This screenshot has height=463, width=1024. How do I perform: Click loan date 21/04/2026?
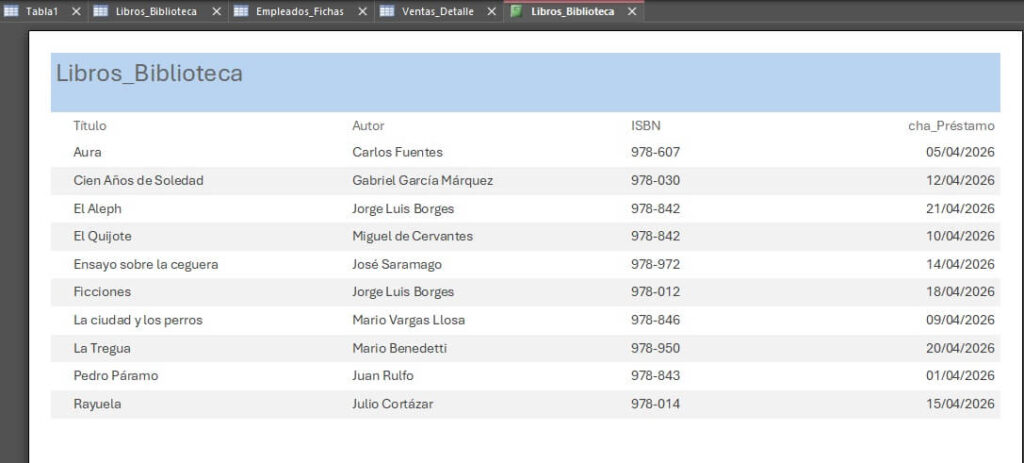961,208
